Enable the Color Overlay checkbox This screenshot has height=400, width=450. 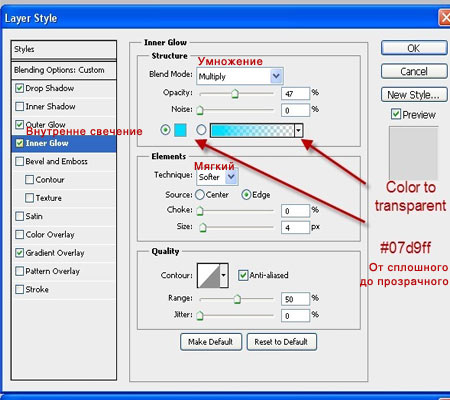(x=20, y=235)
